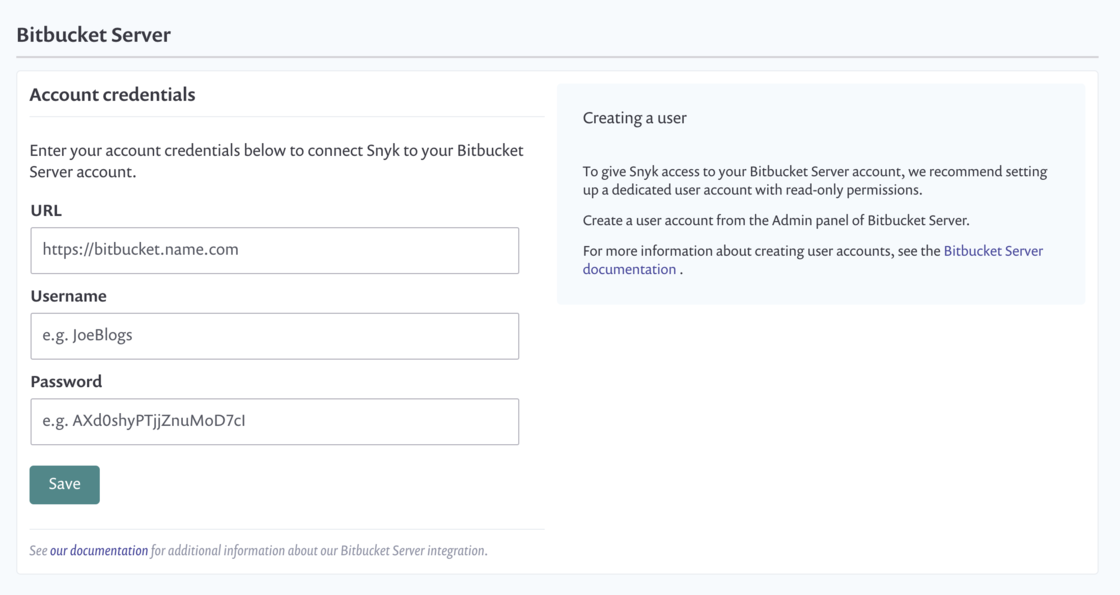Click the 'For more information about creating' text
The width and height of the screenshot is (1120, 595).
761,251
